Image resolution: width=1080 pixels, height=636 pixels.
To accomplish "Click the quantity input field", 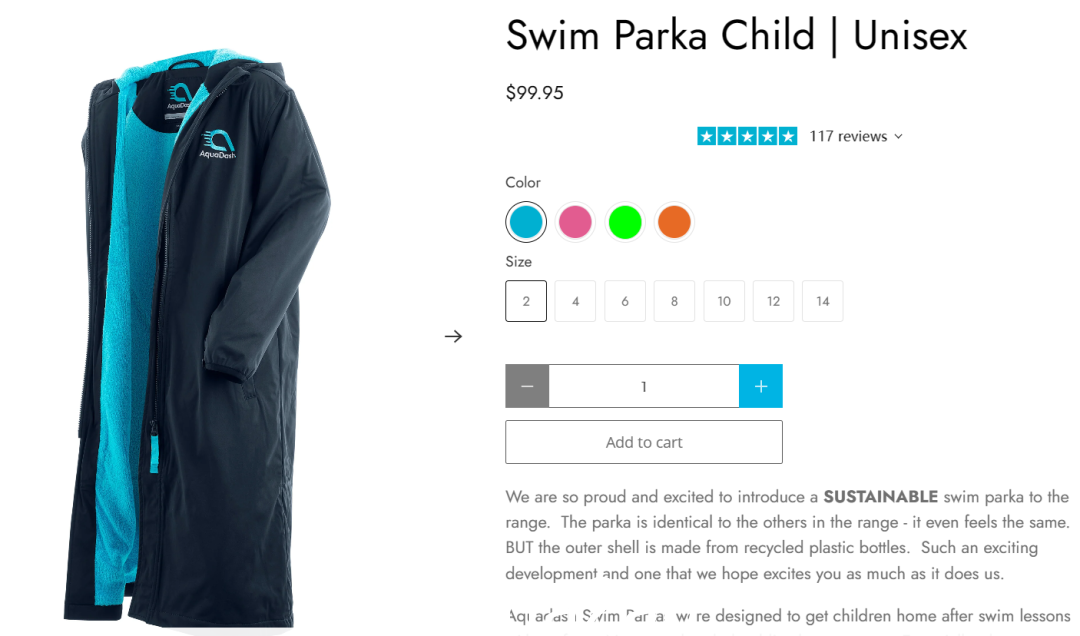I will click(x=644, y=386).
